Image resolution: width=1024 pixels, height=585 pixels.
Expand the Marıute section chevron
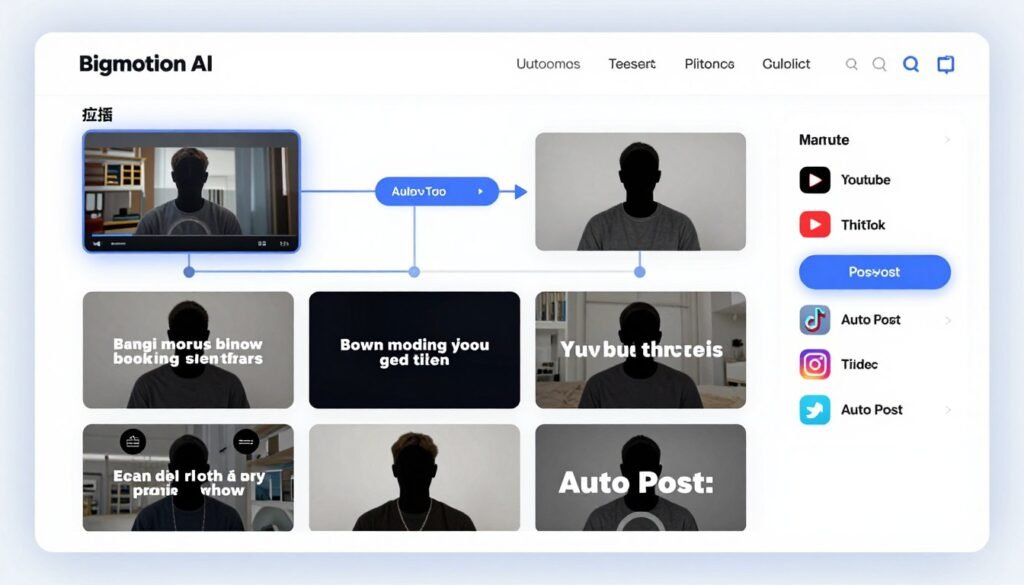(x=947, y=140)
